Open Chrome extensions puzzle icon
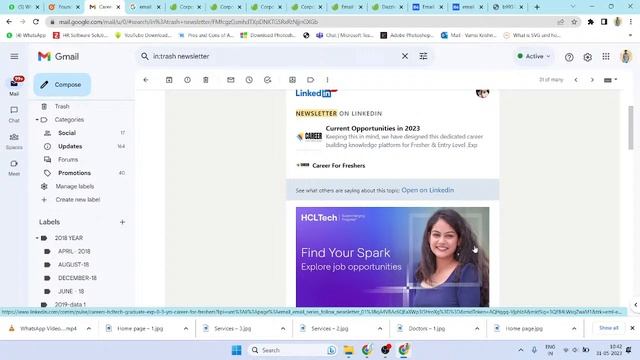 [591, 22]
